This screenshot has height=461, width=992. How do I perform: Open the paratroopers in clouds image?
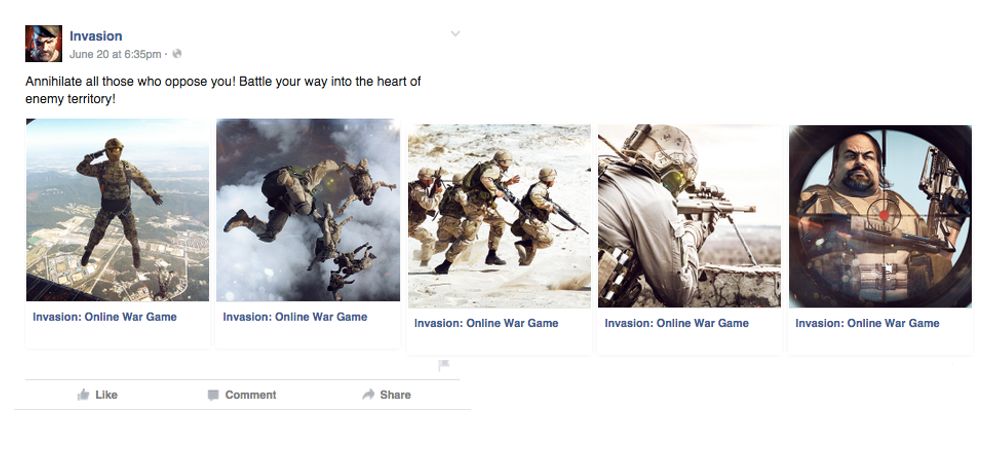tap(308, 210)
